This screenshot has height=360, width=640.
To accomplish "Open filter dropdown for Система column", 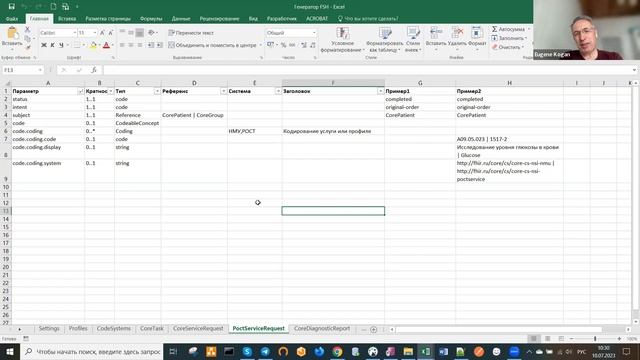I will (x=278, y=91).
